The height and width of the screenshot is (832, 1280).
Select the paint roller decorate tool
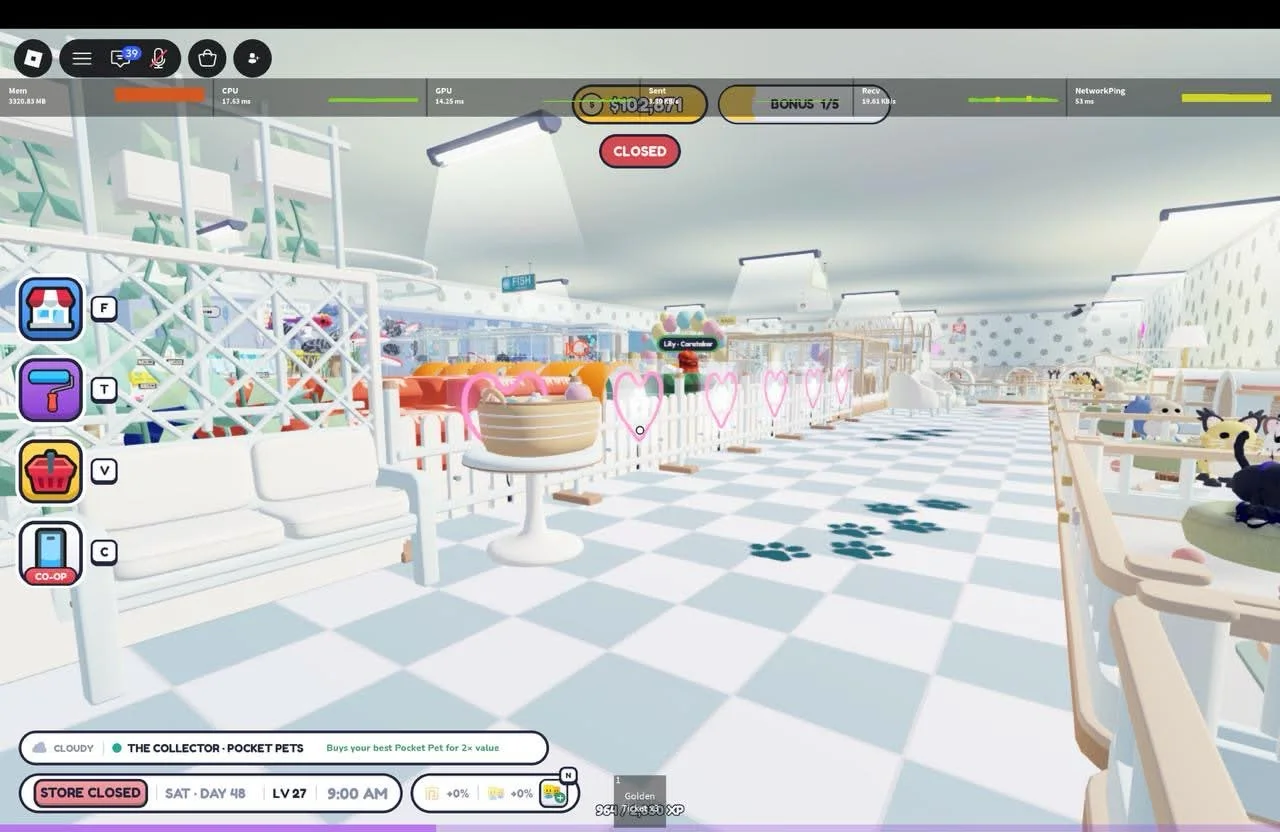click(x=50, y=390)
